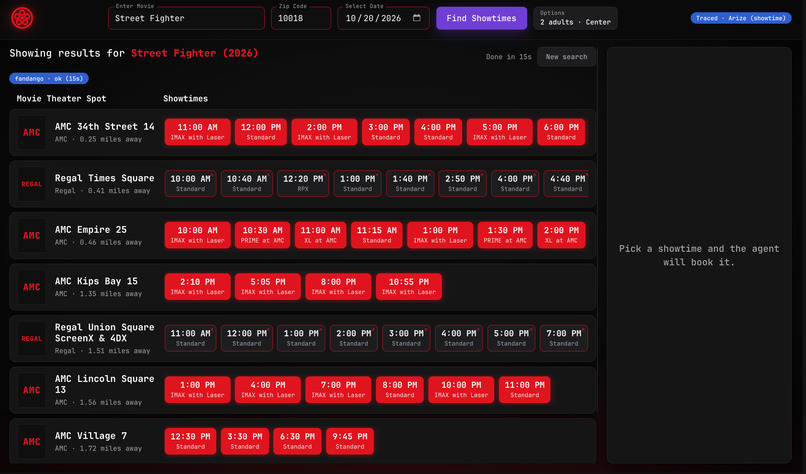Click the AMC logo beside AMC Village 7
This screenshot has width=806, height=474.
tap(31, 442)
